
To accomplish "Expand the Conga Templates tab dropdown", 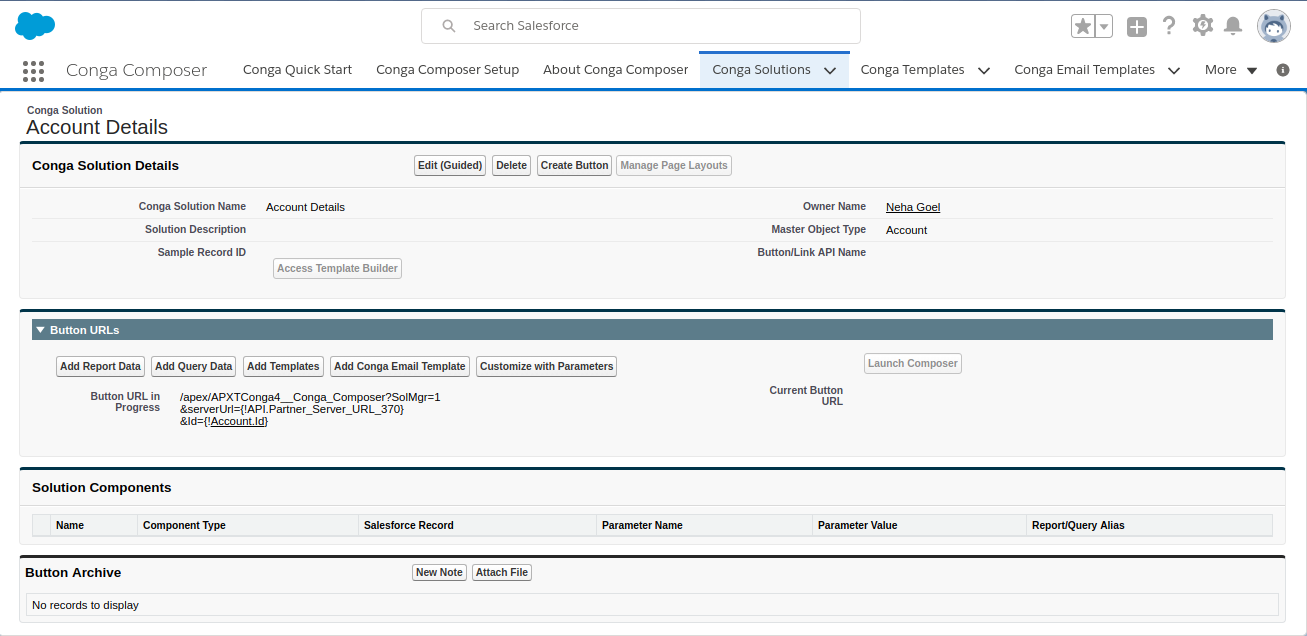I will coord(984,71).
